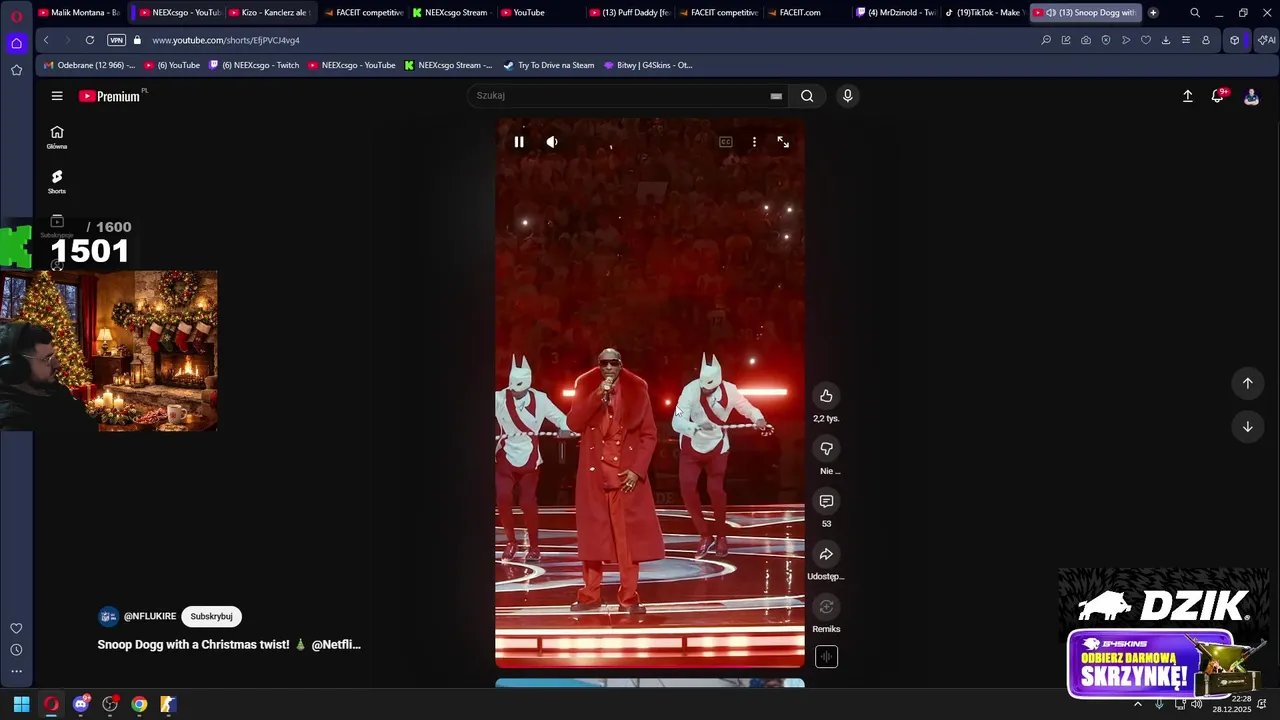Switch to first FACEIT competitive tab
1280x720 pixels.
363,13
